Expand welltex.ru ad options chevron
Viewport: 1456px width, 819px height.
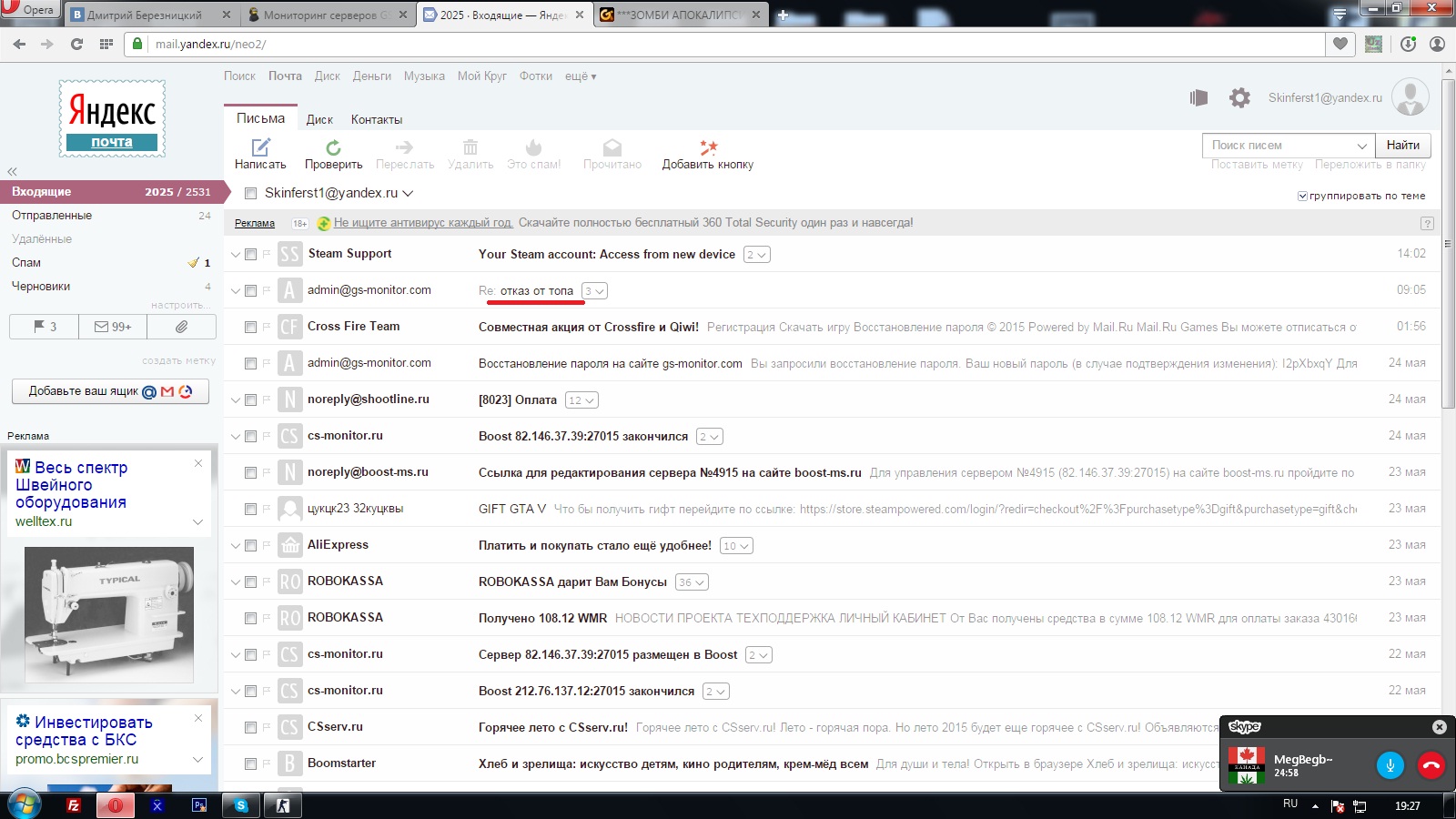tap(197, 521)
